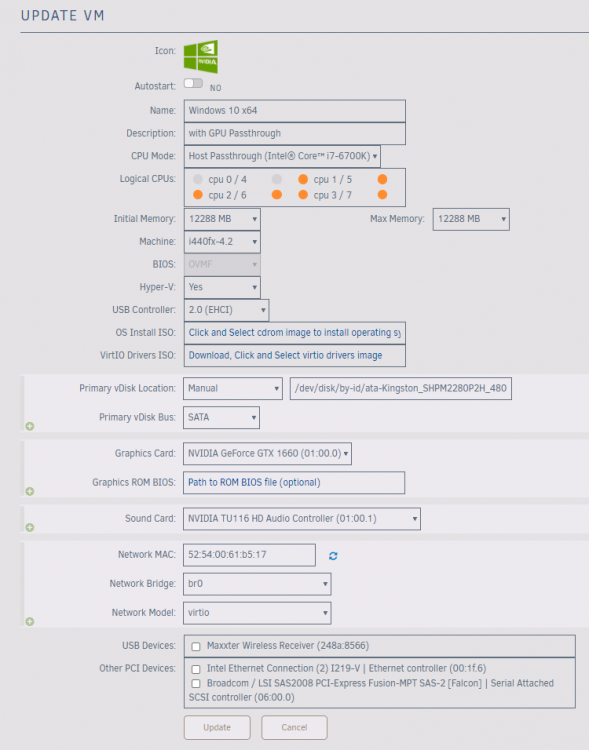Check Maxxter Wireless Receiver USB device
This screenshot has height=750, width=589.
click(196, 647)
